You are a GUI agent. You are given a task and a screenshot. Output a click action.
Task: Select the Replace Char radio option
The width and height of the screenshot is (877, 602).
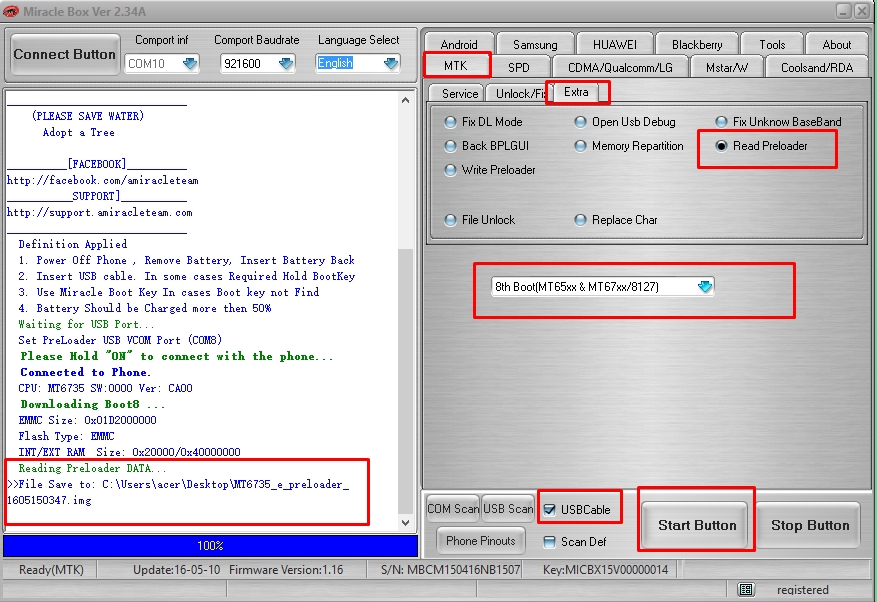point(616,220)
